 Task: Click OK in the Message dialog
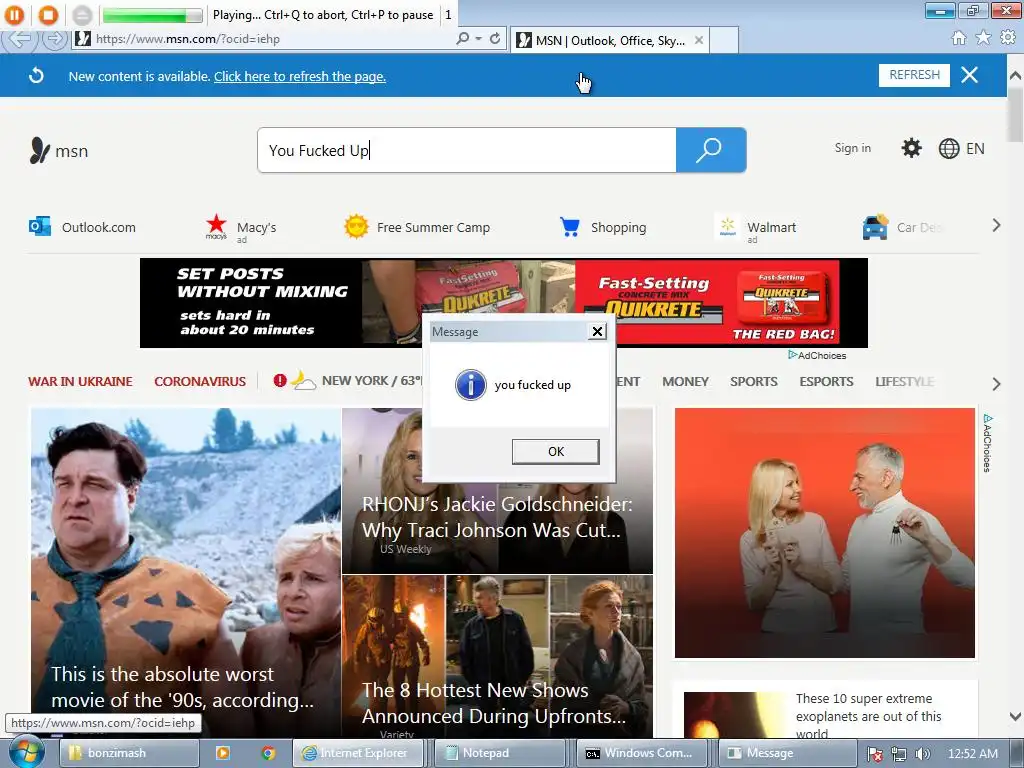(556, 451)
